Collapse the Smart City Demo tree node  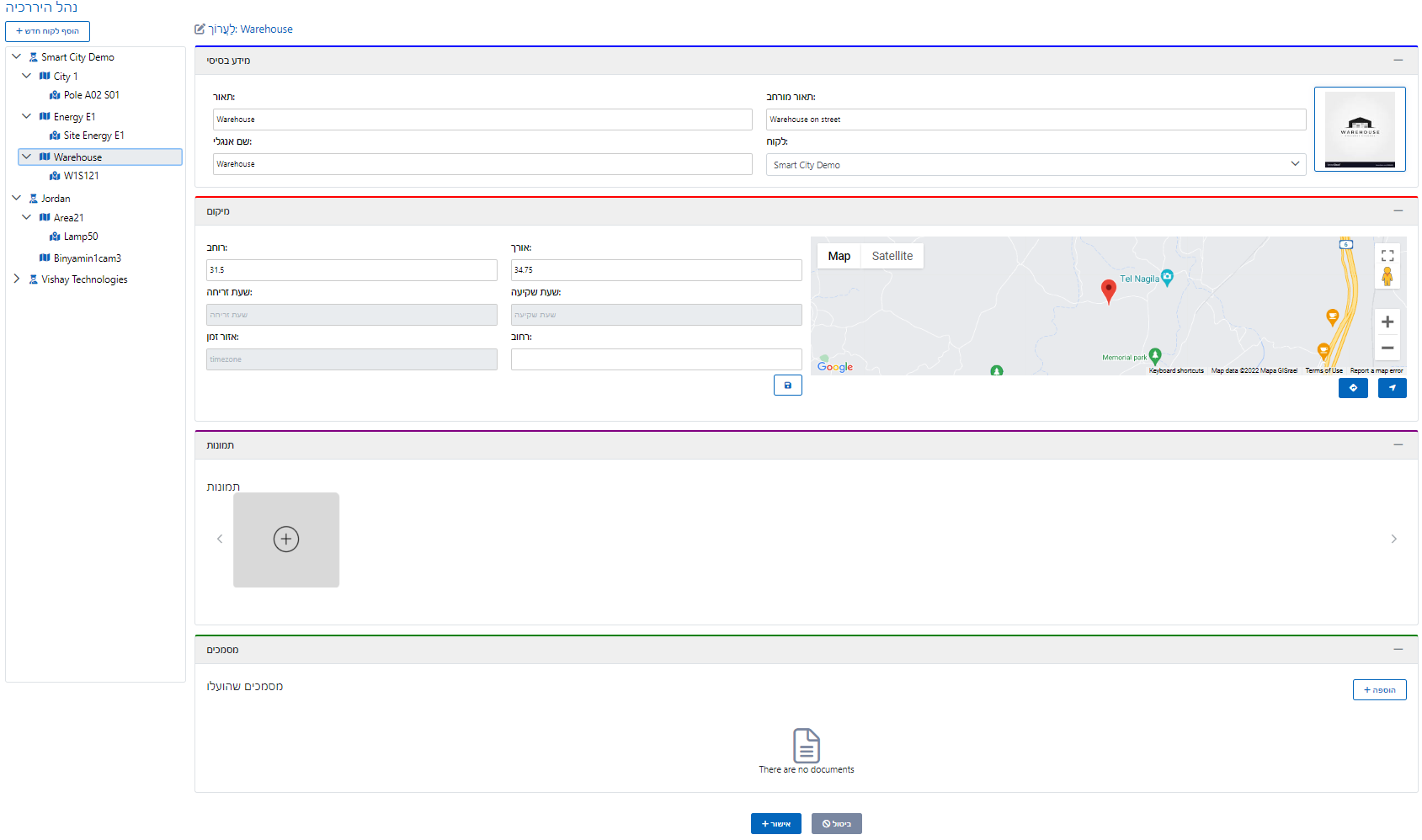16,57
